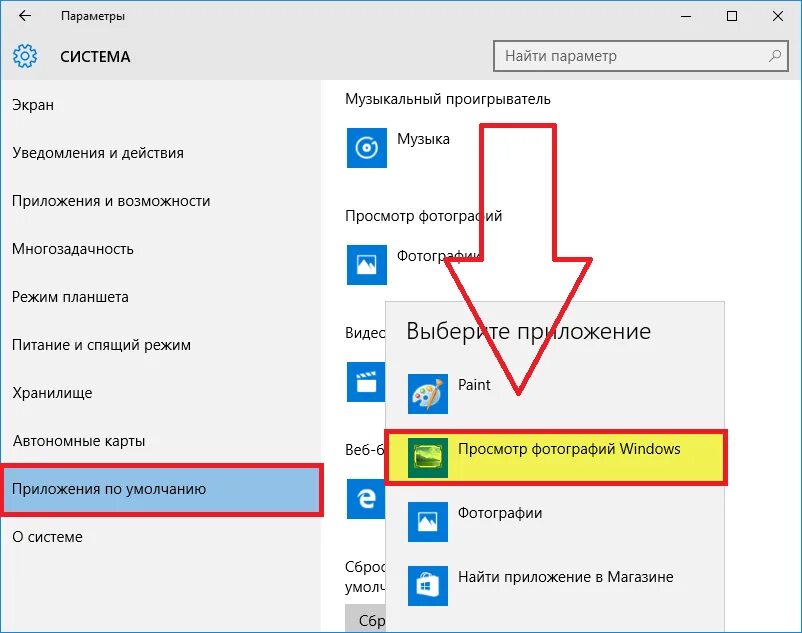Image resolution: width=802 pixels, height=633 pixels.
Task: Click the video player clapperboard icon
Action: pos(366,382)
